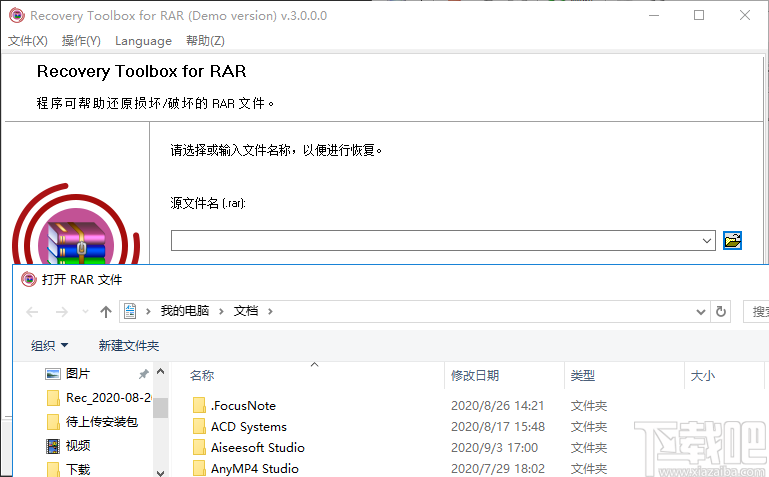Expand the chevron after 文档 in breadcrumb
The image size is (769, 477).
click(x=270, y=311)
